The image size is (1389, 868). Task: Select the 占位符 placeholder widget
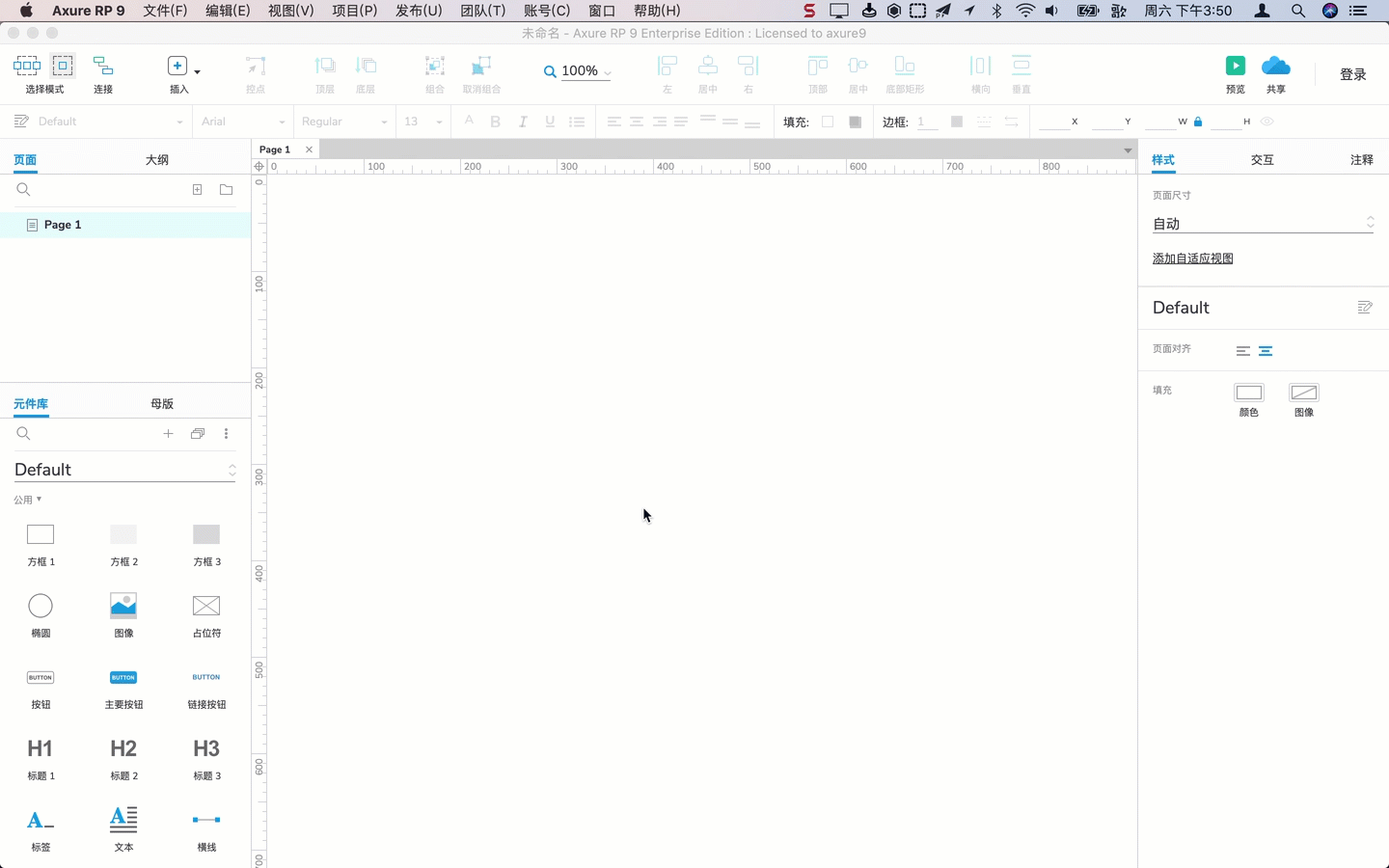206,616
